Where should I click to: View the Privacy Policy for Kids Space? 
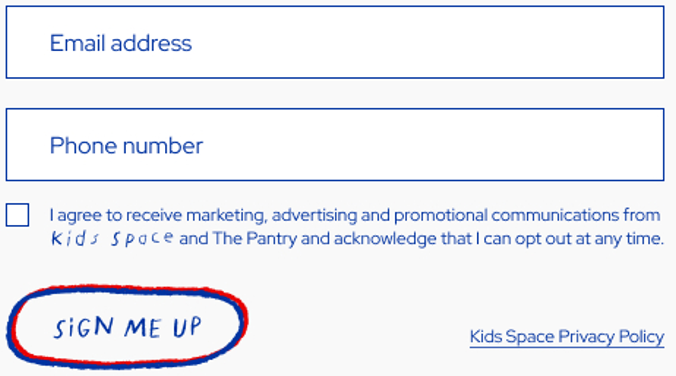click(x=567, y=337)
